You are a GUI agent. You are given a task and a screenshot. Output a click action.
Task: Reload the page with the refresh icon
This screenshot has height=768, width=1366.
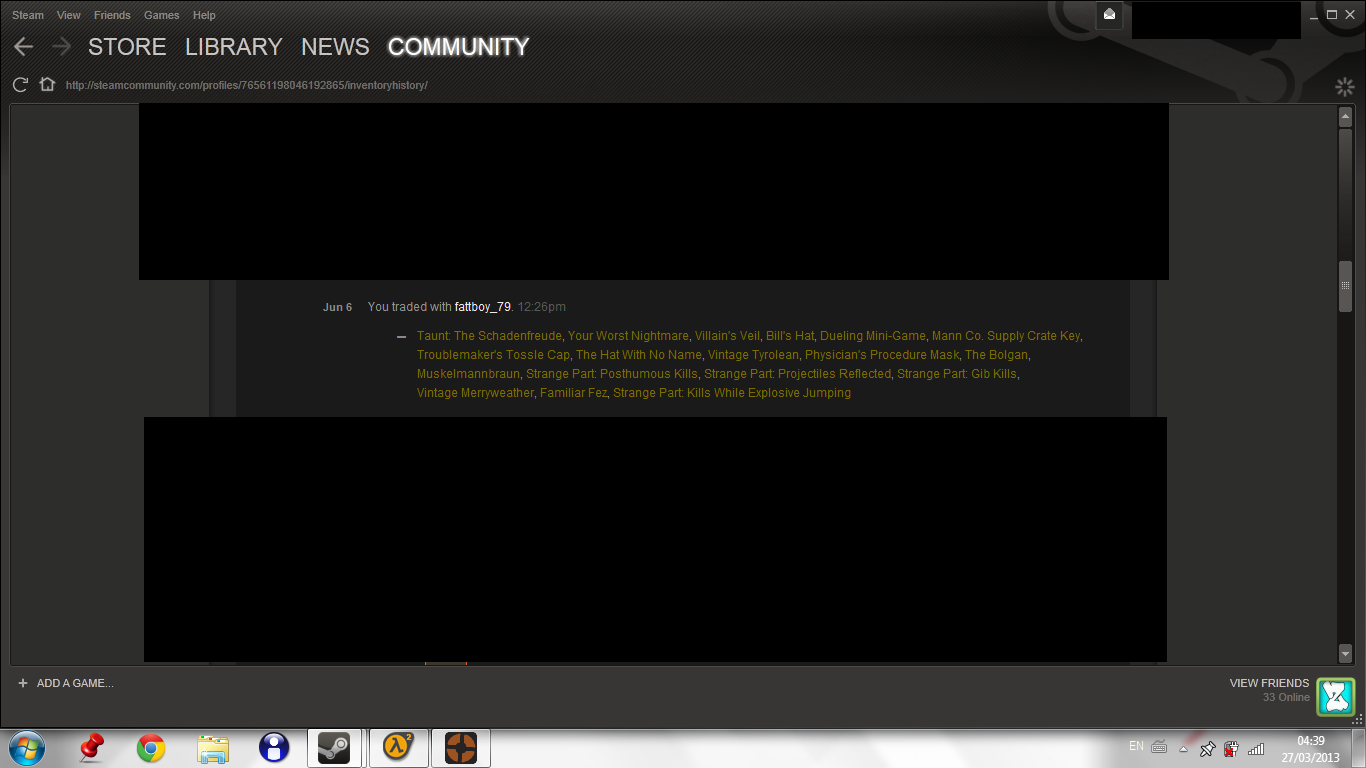(20, 85)
